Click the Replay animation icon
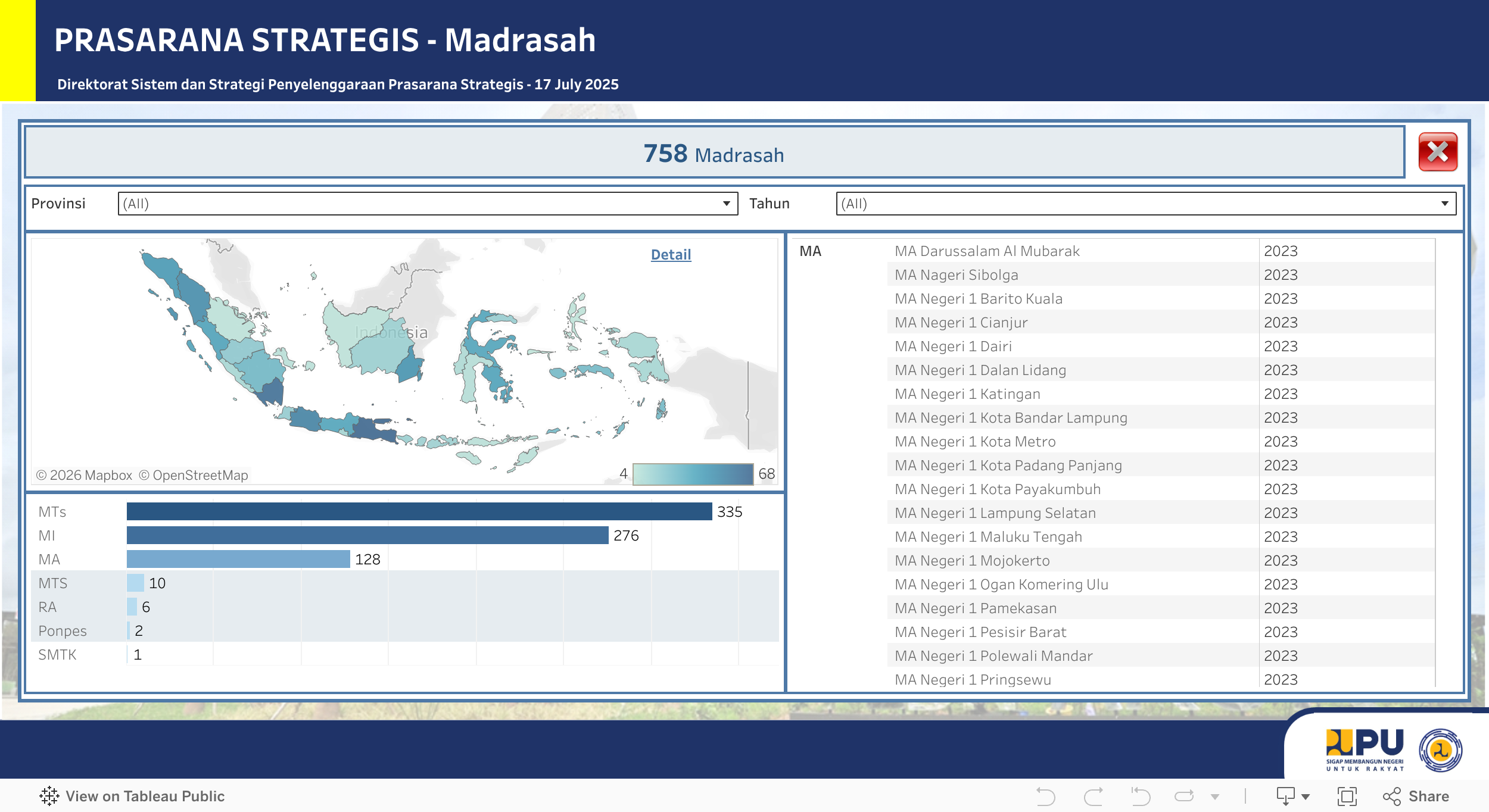Viewport: 1489px width, 812px height. tap(1184, 796)
